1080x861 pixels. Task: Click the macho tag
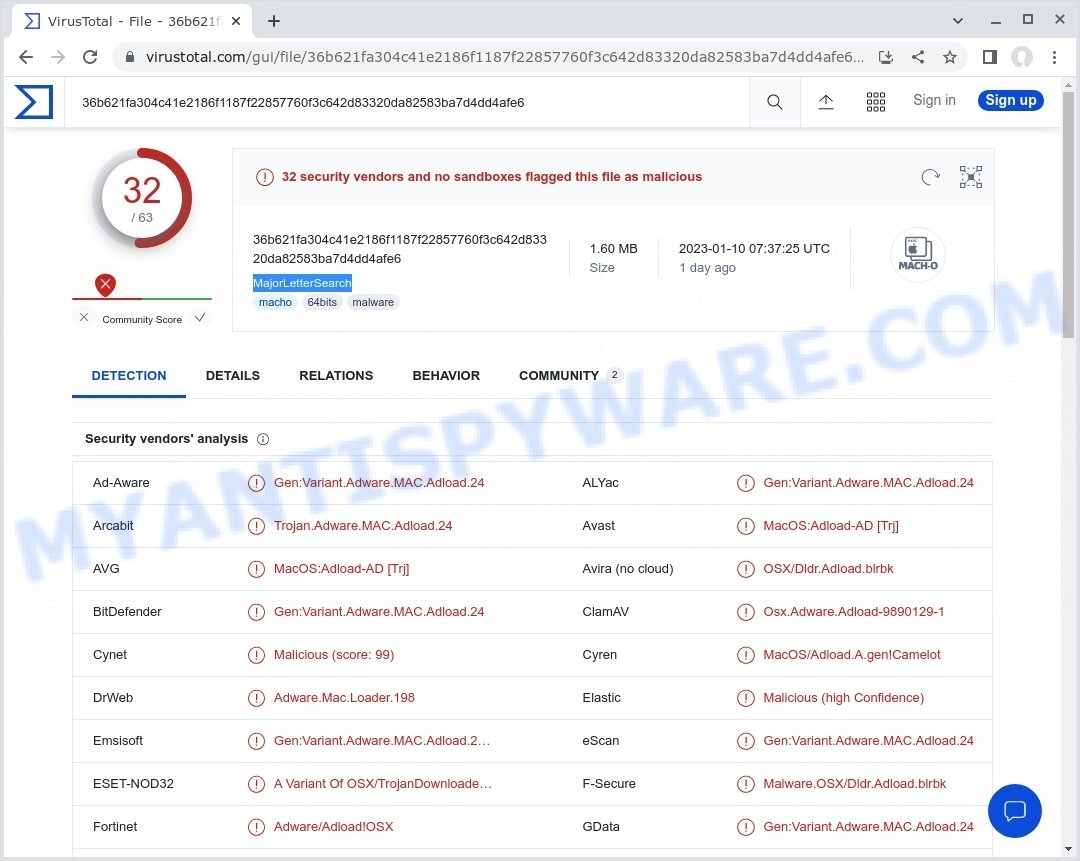(275, 302)
